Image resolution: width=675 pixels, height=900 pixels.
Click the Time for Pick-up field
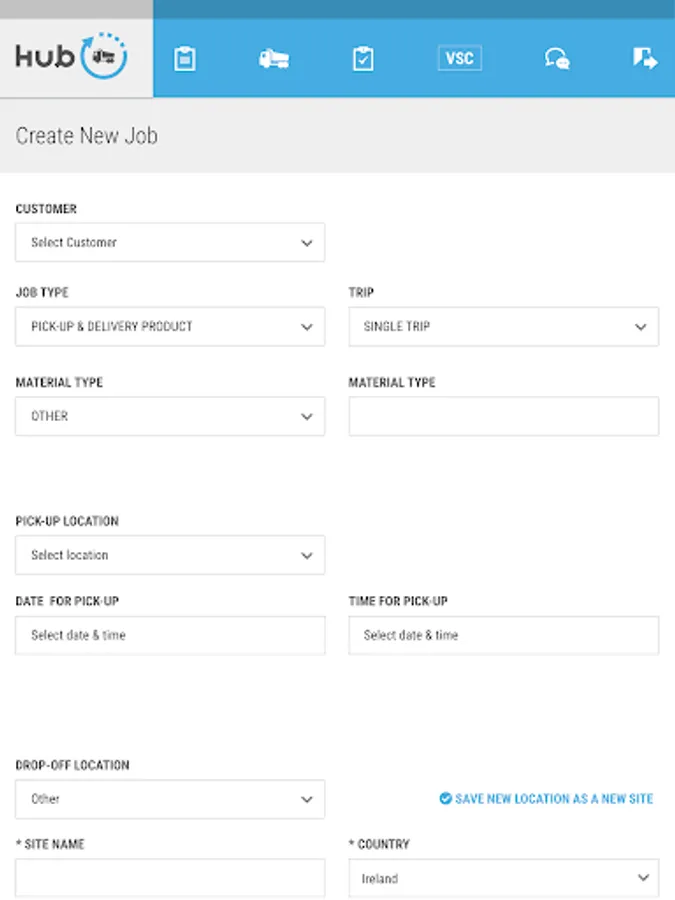point(503,635)
